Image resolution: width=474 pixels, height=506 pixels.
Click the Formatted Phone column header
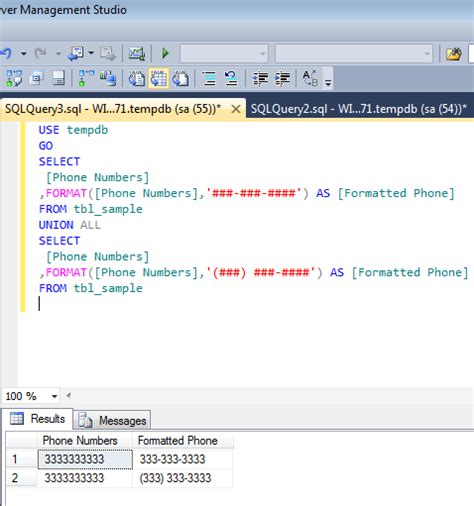[x=183, y=440]
